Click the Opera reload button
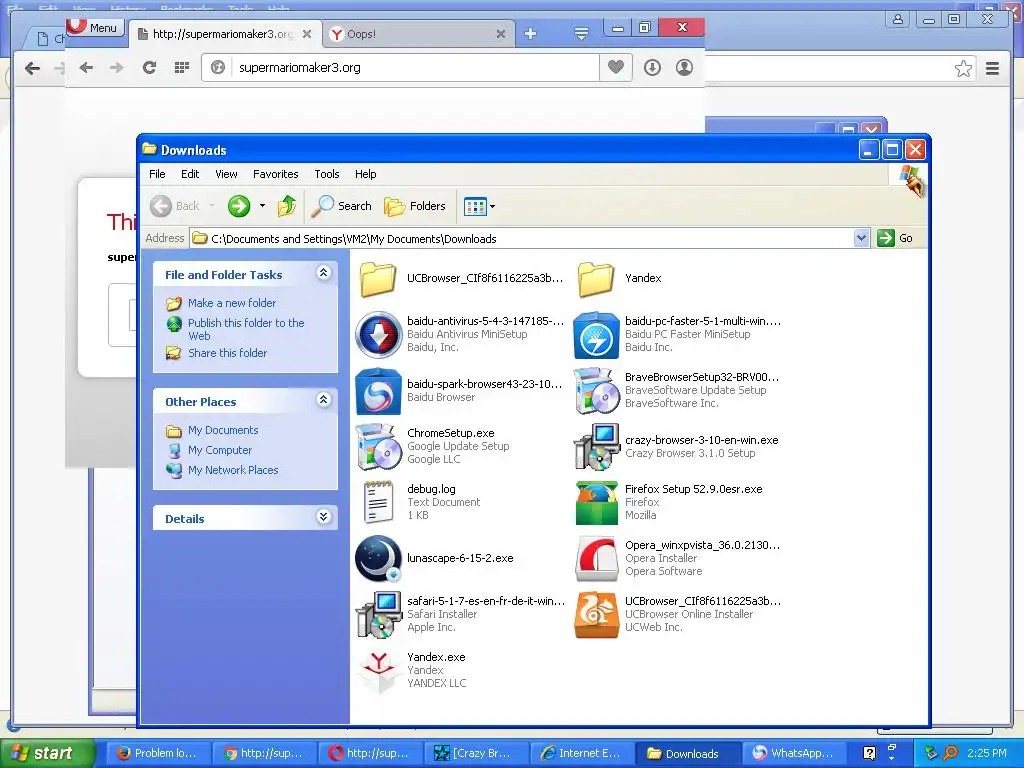Image resolution: width=1024 pixels, height=768 pixels. [150, 67]
